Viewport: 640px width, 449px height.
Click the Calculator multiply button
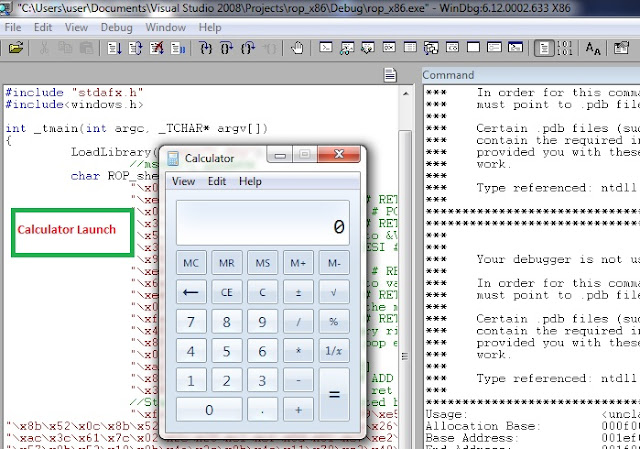[298, 351]
